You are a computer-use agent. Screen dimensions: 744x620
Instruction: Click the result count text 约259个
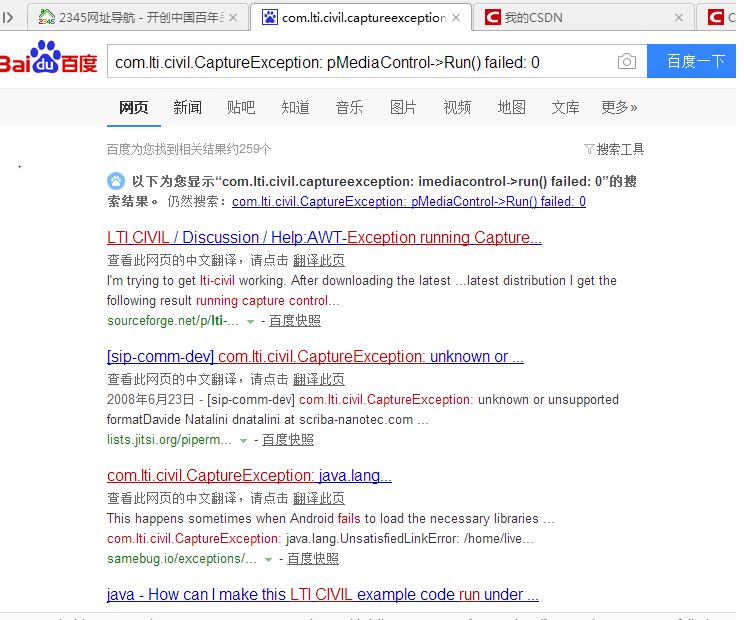pos(250,149)
